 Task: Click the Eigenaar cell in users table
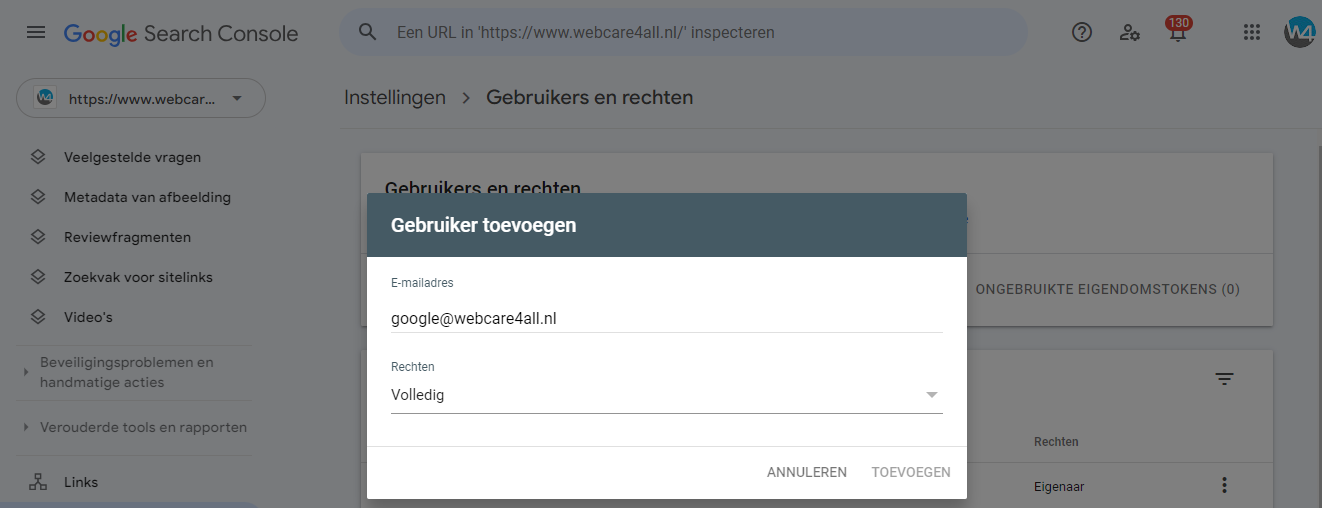tap(1059, 487)
